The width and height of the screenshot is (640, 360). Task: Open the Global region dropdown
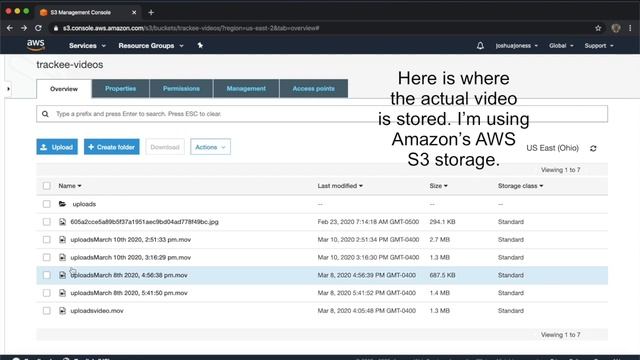coord(561,46)
